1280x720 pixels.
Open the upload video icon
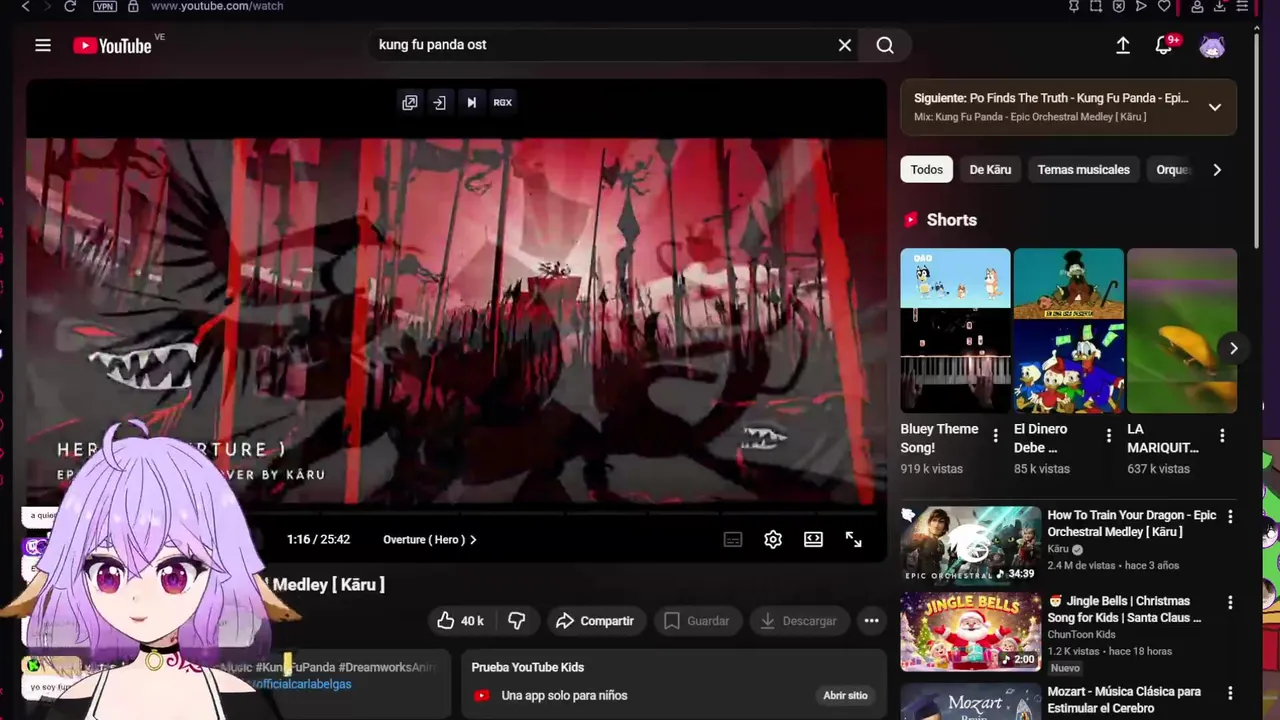point(1123,46)
